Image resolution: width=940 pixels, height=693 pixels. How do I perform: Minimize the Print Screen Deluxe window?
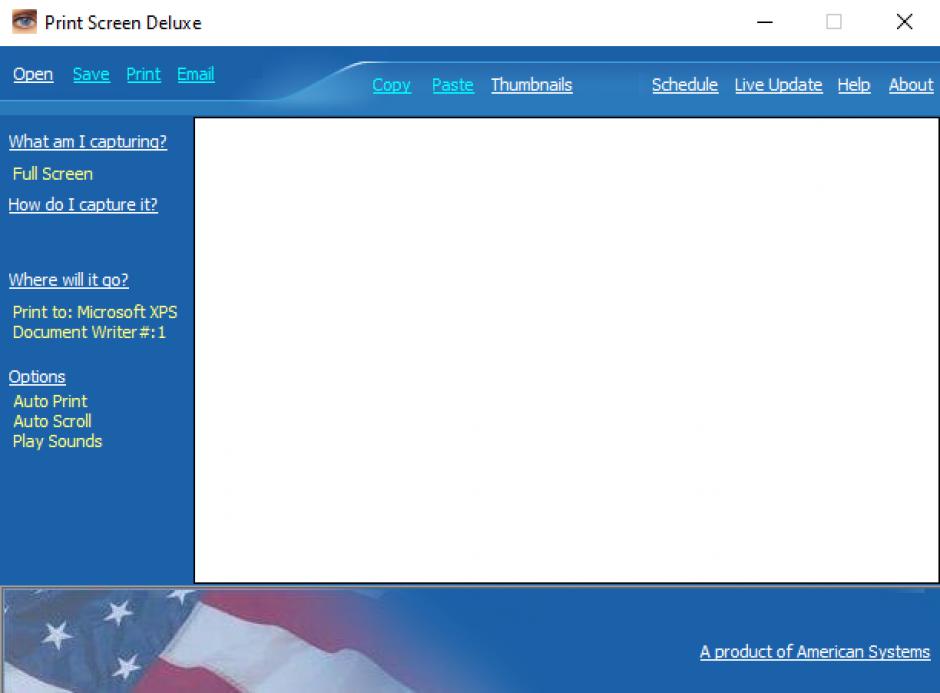tap(765, 22)
